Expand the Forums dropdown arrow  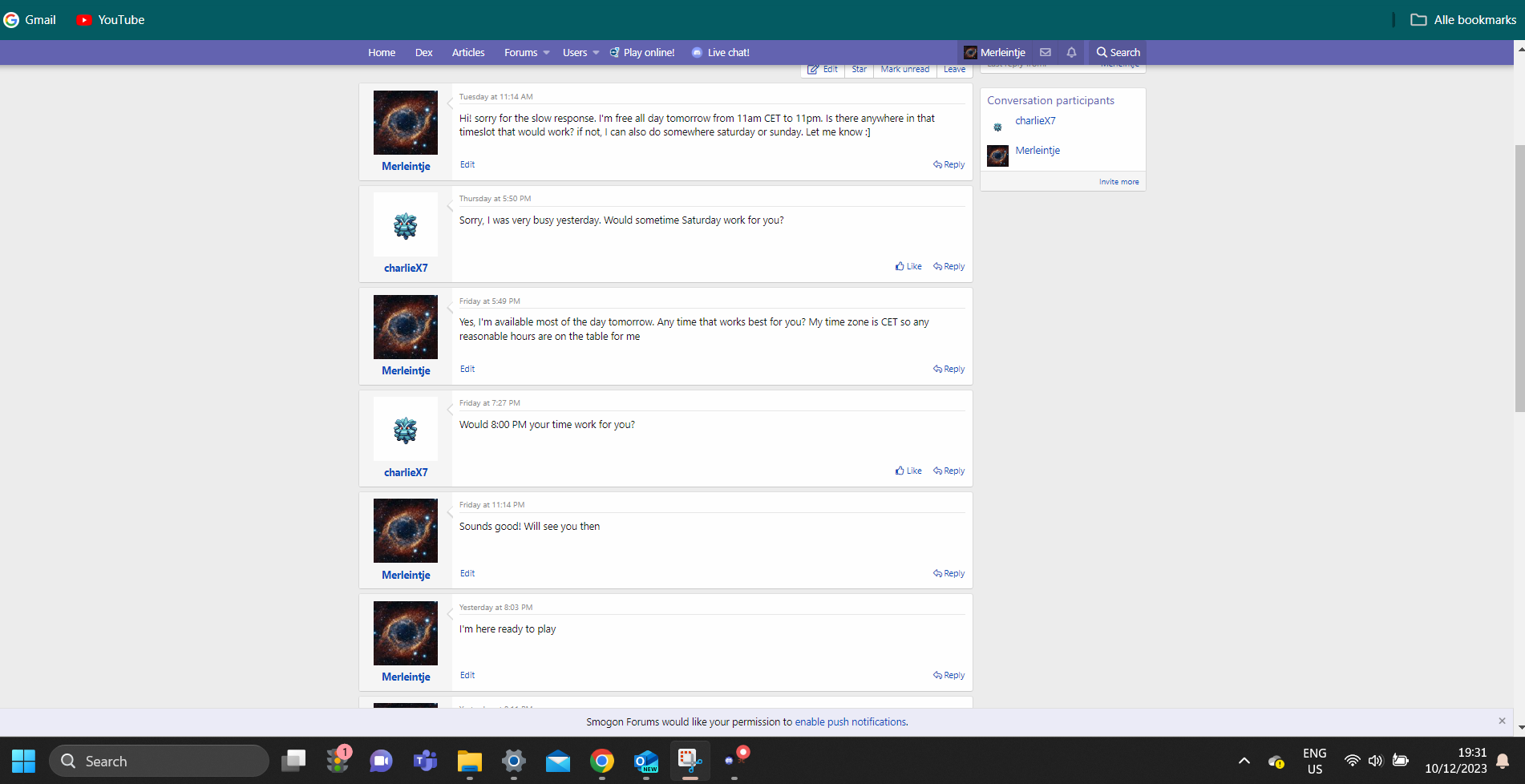[x=547, y=52]
